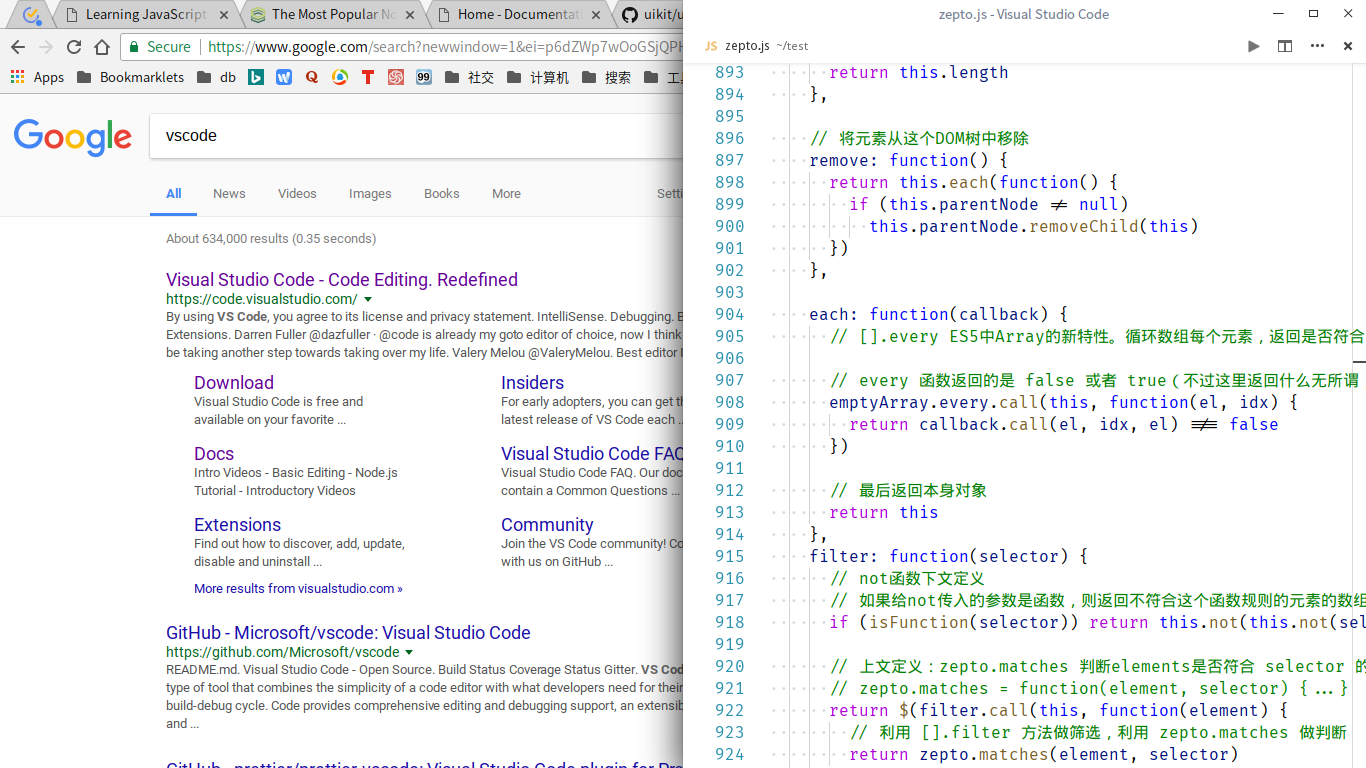Viewport: 1366px width, 768px height.
Task: Run code with the play icon
Action: pyautogui.click(x=1253, y=46)
